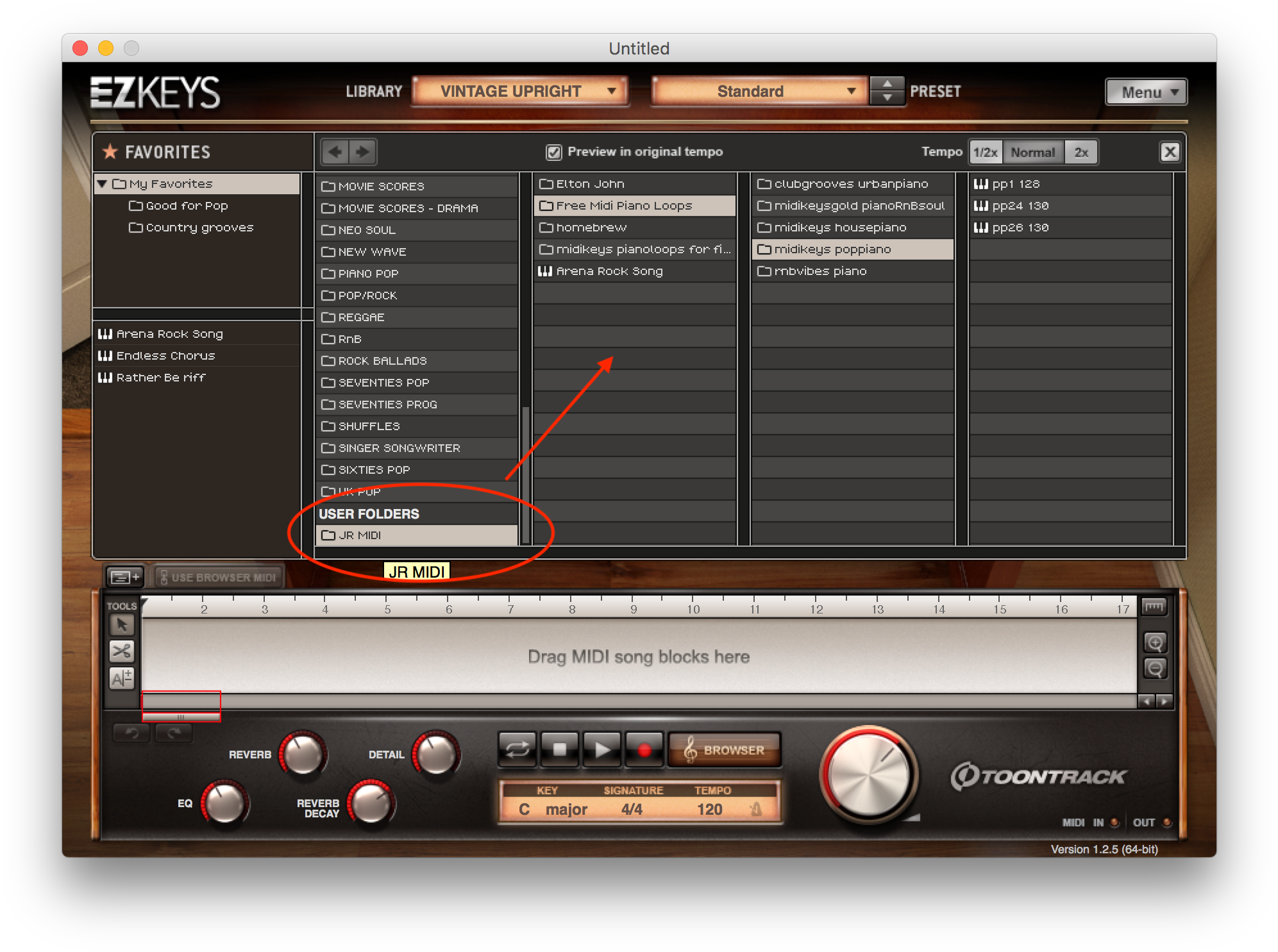1278x952 pixels.
Task: Collapse the My Favorites folder tree
Action: coord(102,184)
